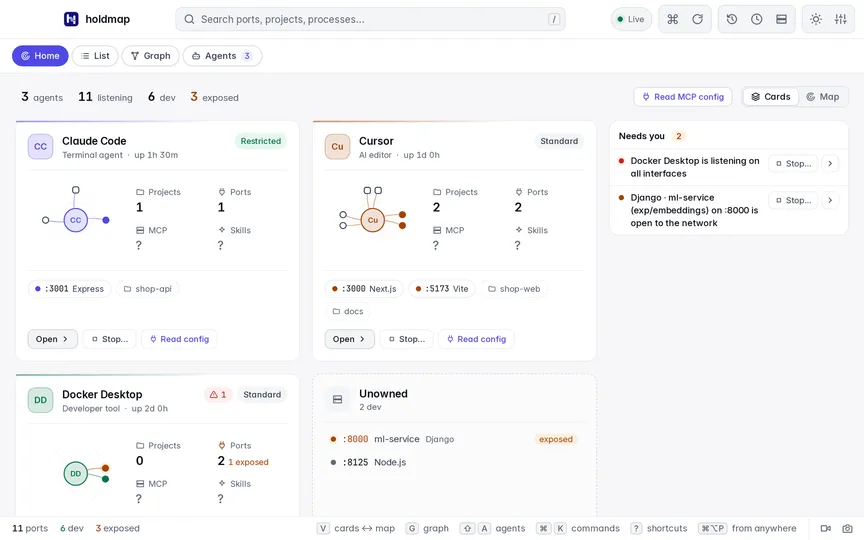The image size is (864, 540).
Task: Click the DD avatar on Docker Desktop card
Action: [40, 400]
